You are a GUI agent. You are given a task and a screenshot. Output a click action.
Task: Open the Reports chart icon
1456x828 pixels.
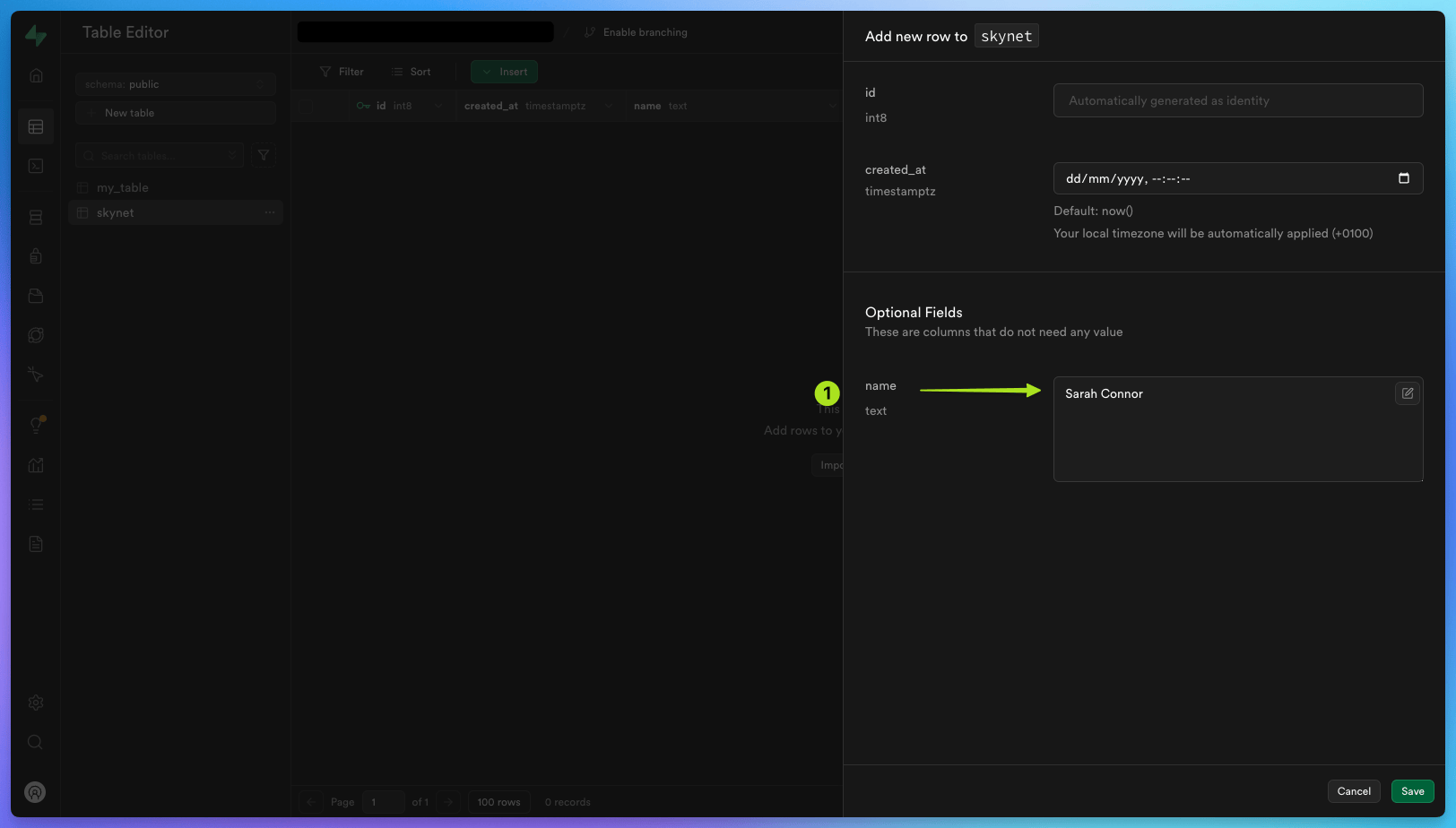click(36, 465)
